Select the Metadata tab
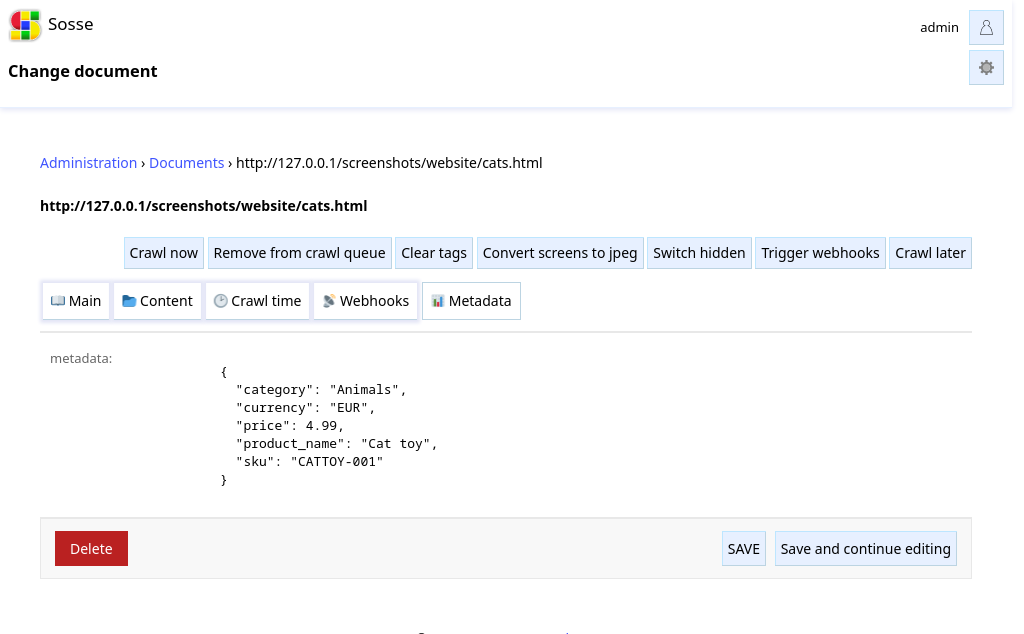Screen dimensions: 1024x634 click(x=472, y=301)
